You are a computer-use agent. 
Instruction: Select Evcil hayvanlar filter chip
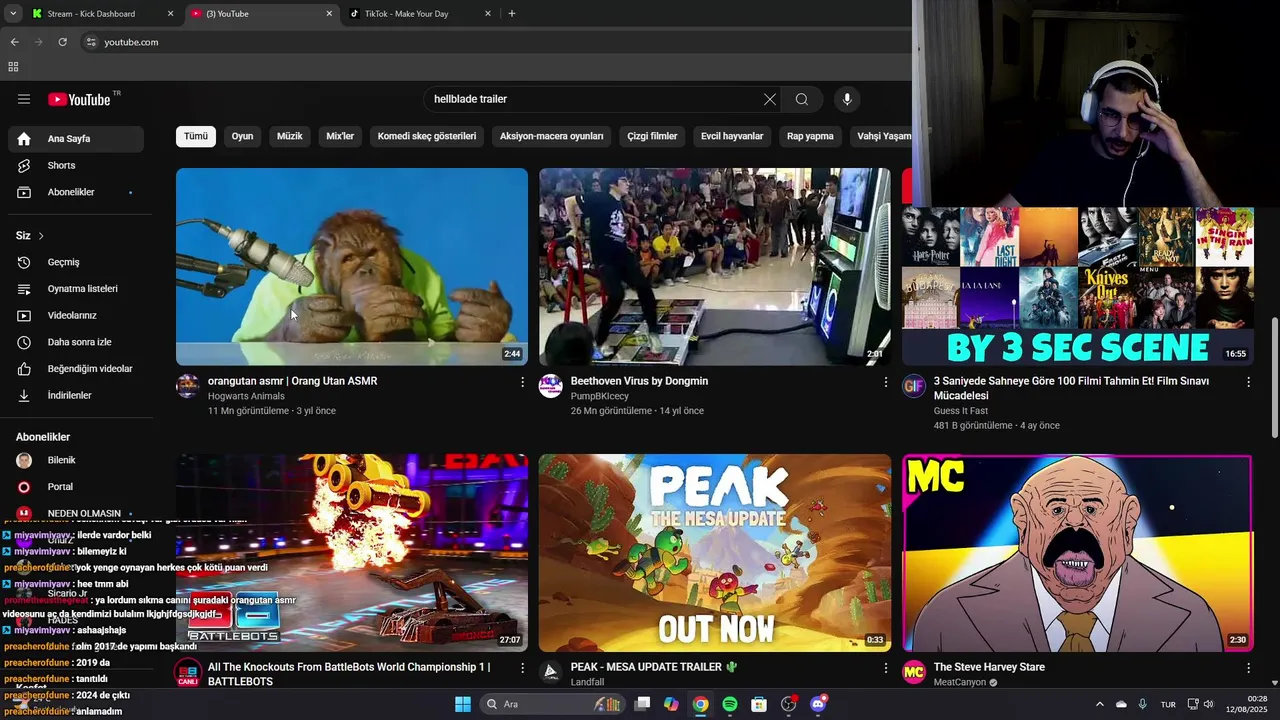click(x=732, y=136)
